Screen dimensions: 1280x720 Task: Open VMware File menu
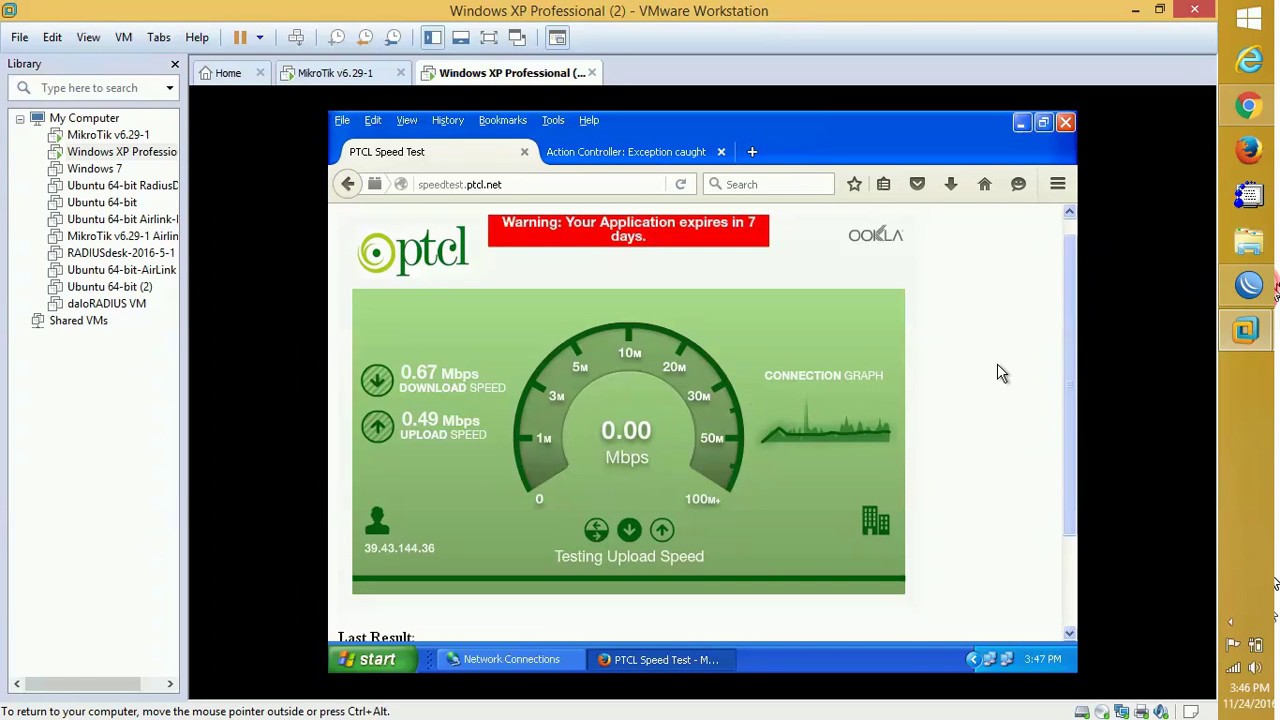click(x=20, y=37)
